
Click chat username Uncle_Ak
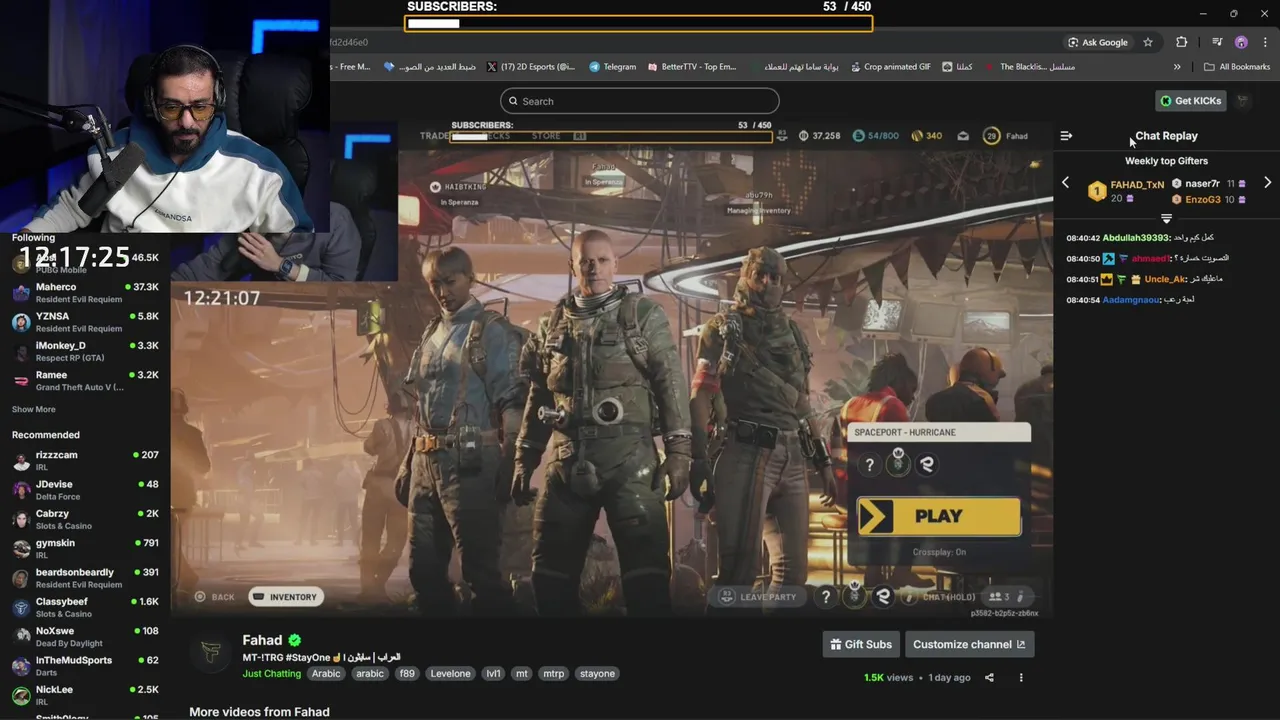tap(1164, 279)
